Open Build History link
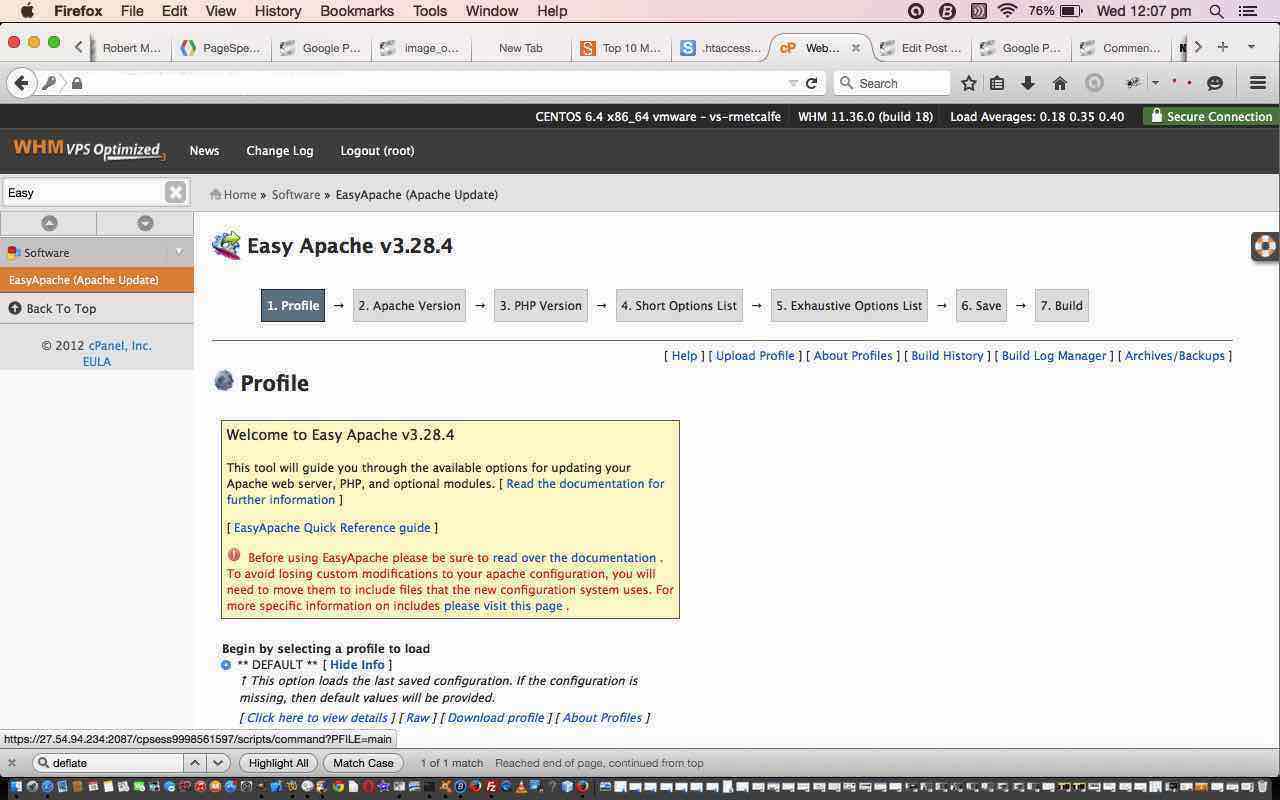Image resolution: width=1280 pixels, height=800 pixels. 947,356
